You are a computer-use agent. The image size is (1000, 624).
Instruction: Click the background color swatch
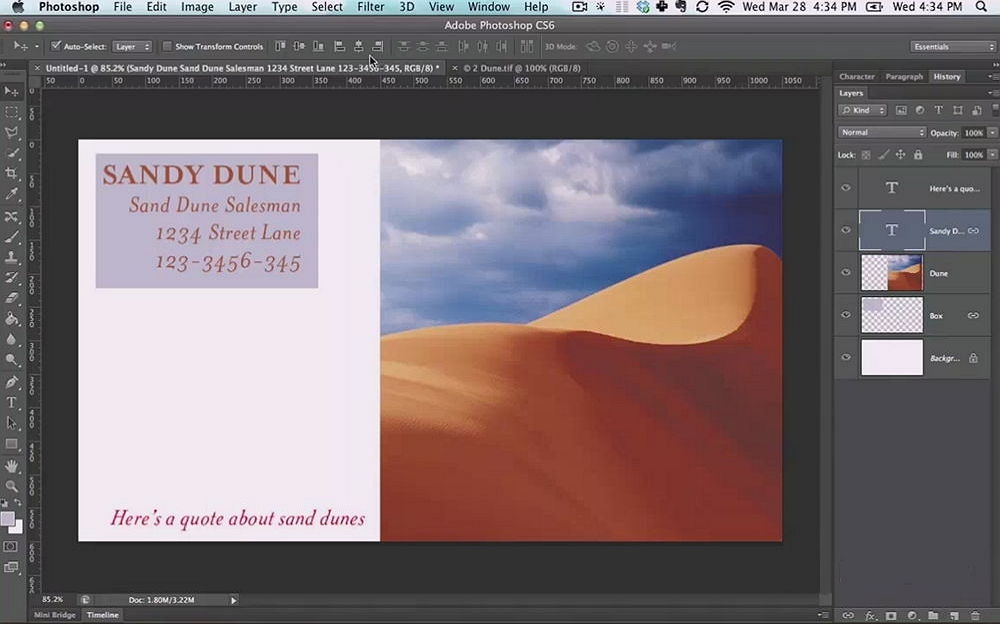(x=17, y=528)
